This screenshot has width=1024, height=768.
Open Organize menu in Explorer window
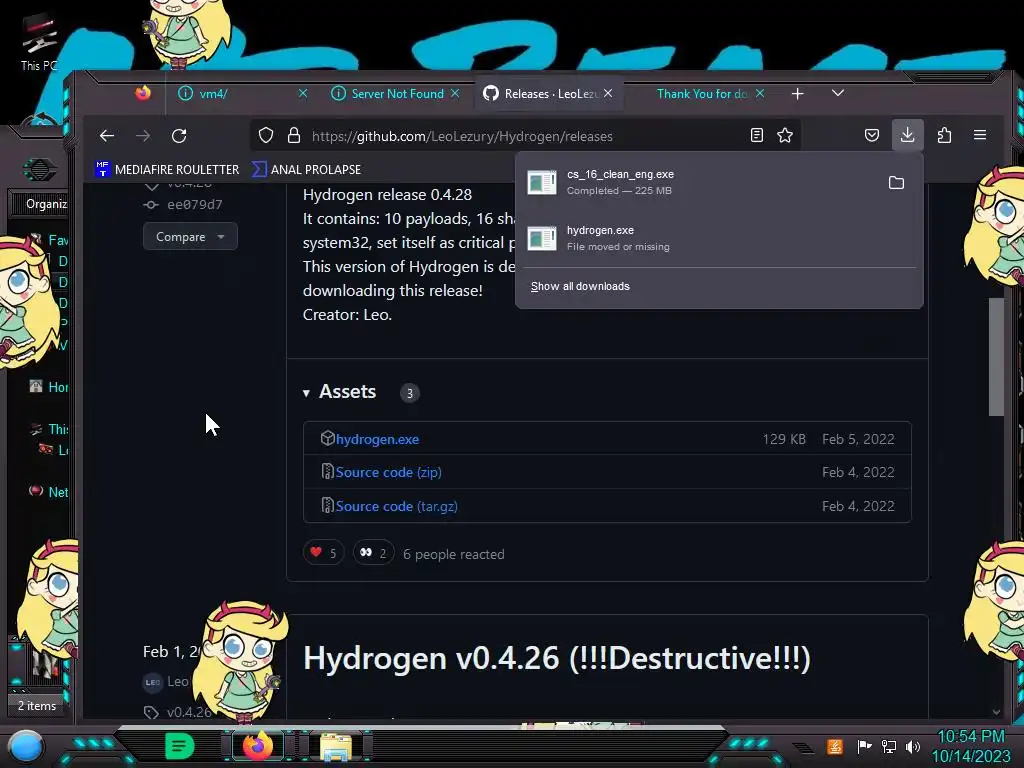[46, 204]
